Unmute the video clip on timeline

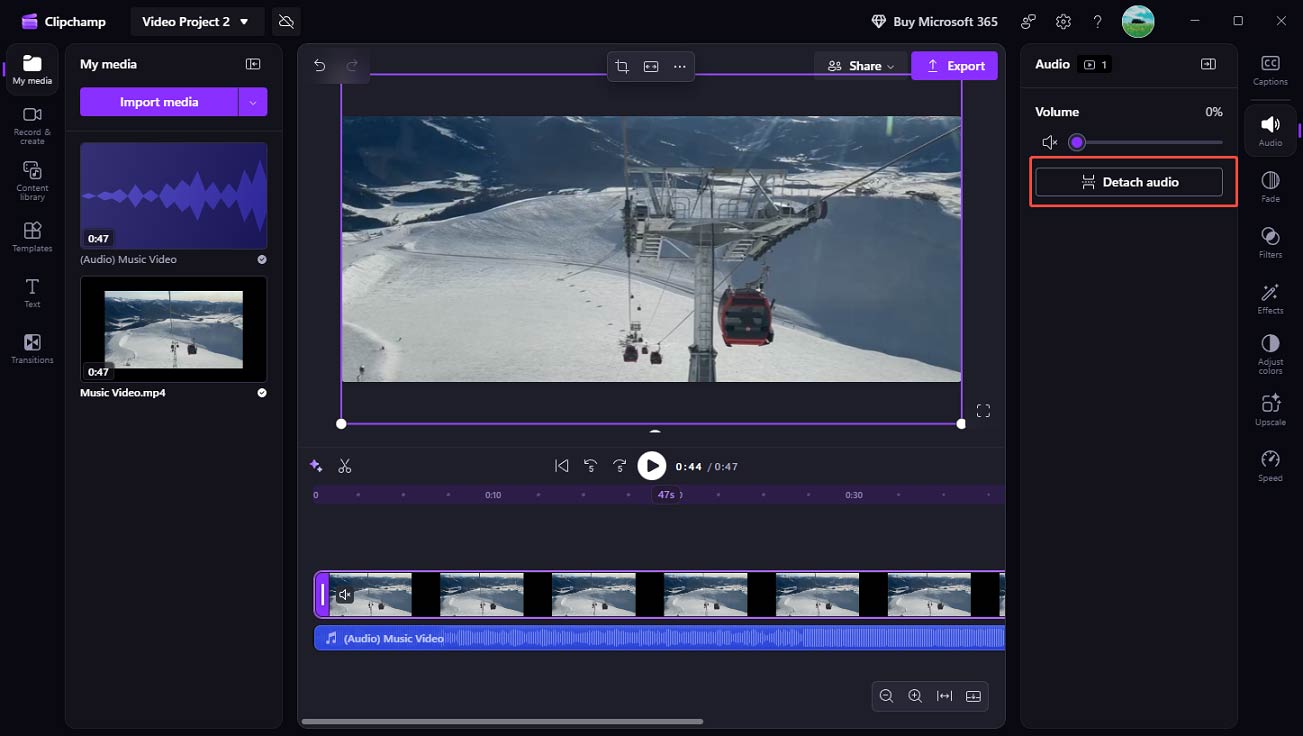click(x=345, y=595)
